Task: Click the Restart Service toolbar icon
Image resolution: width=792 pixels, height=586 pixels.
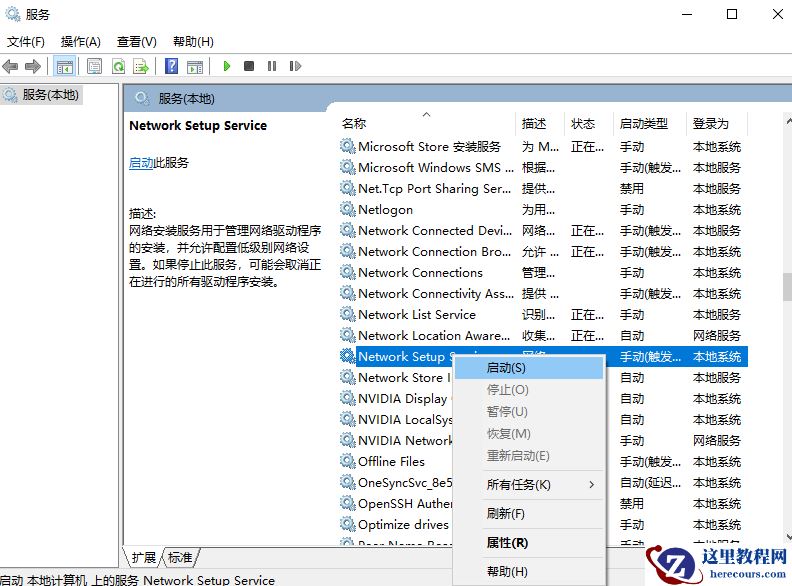Action: pos(295,66)
